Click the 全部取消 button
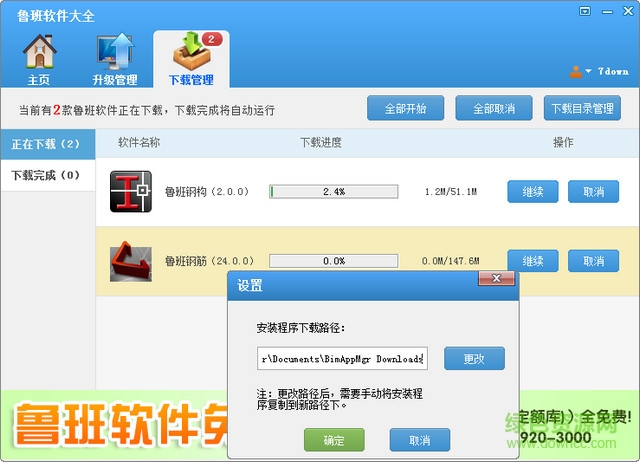Screen dimensions: 640x462 pyautogui.click(x=494, y=108)
